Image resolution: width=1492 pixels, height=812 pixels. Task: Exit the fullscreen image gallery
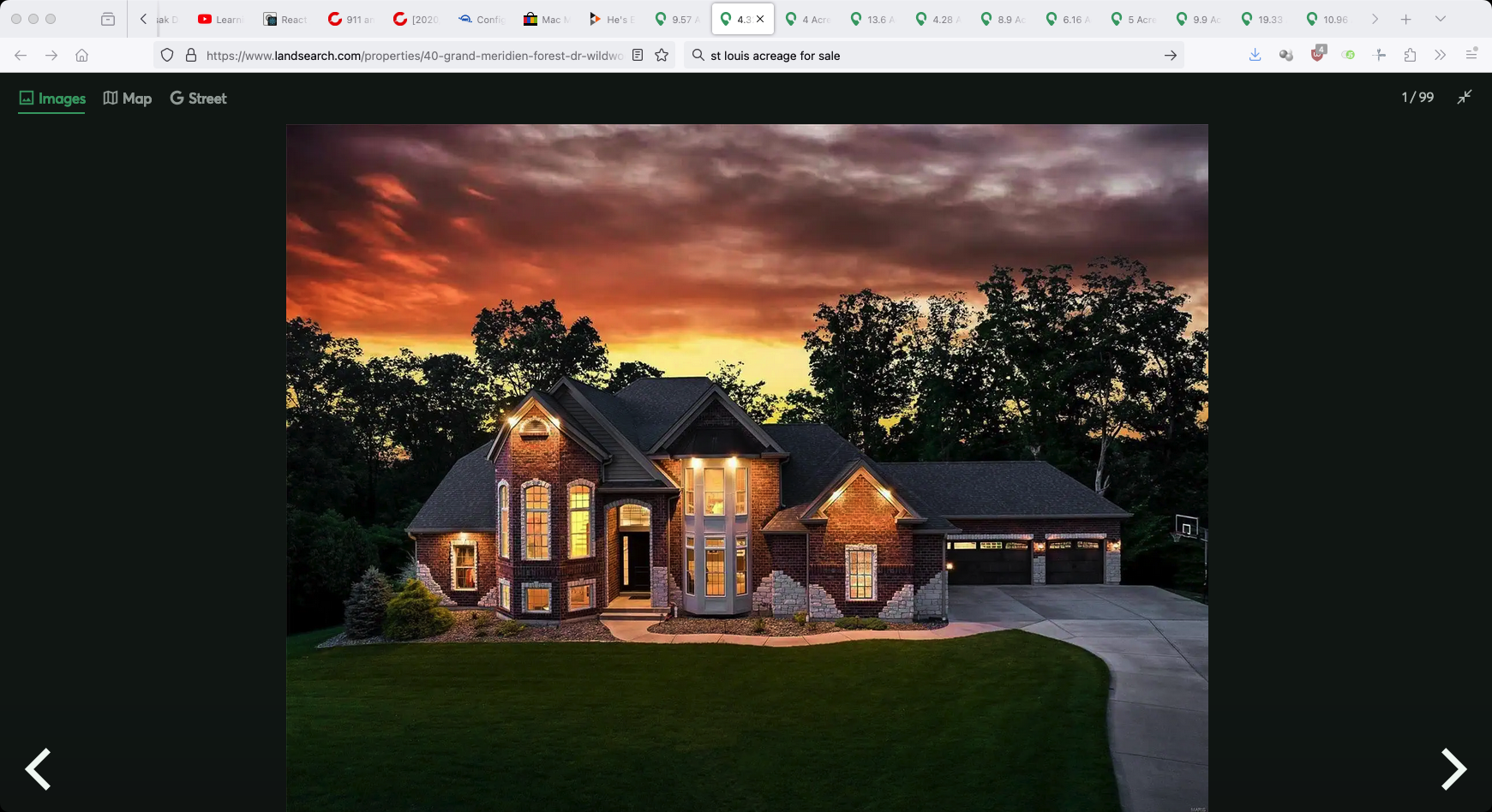pyautogui.click(x=1465, y=98)
